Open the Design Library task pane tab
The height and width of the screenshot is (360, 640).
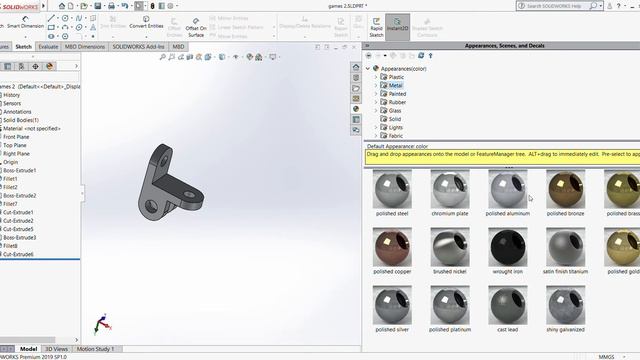(x=356, y=78)
